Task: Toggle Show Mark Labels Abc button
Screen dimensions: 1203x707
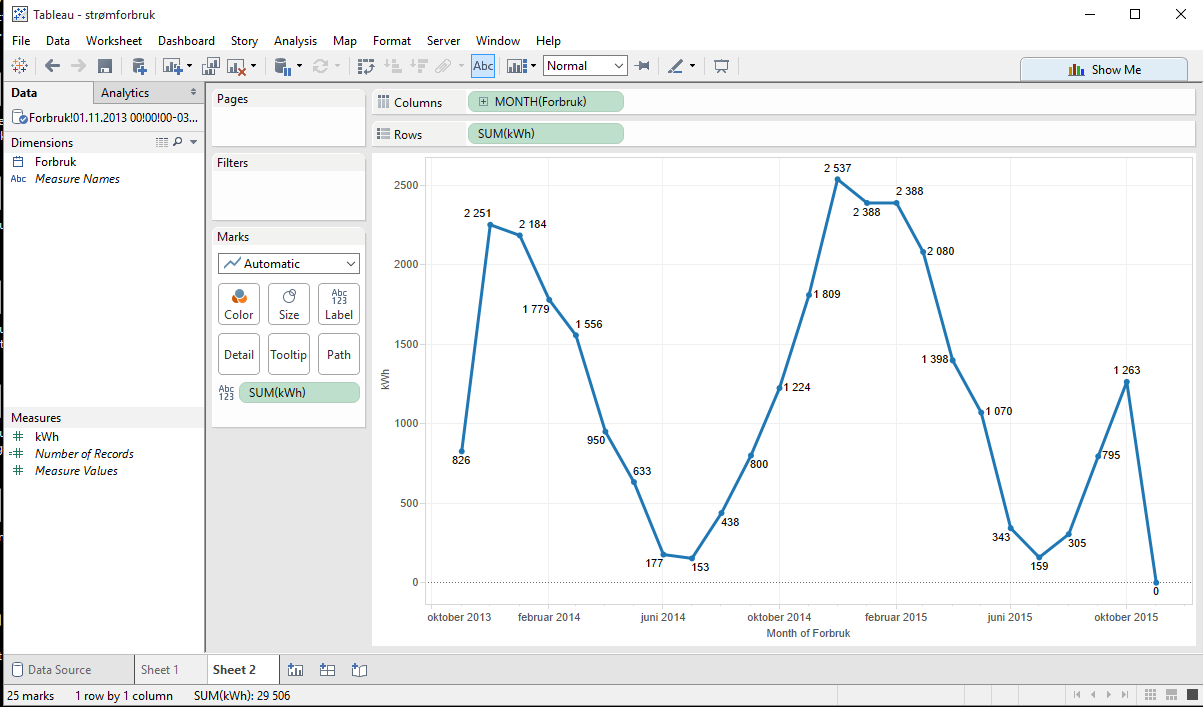Action: click(483, 66)
